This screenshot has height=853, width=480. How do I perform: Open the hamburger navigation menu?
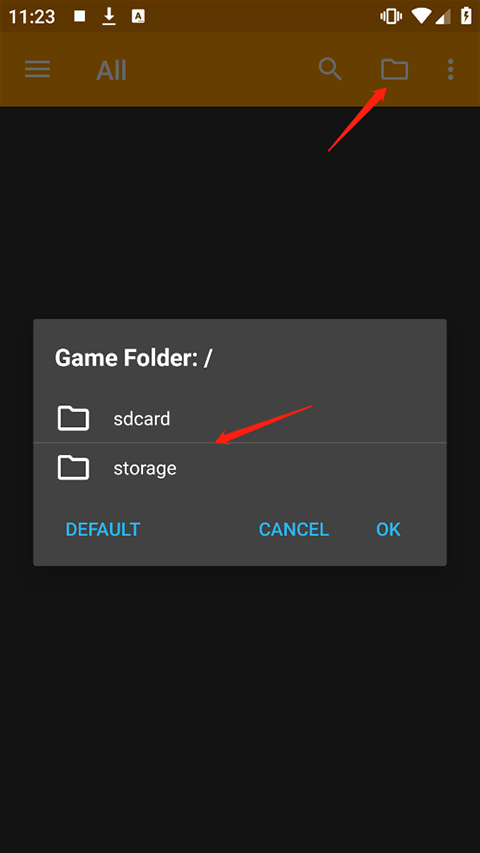click(38, 69)
